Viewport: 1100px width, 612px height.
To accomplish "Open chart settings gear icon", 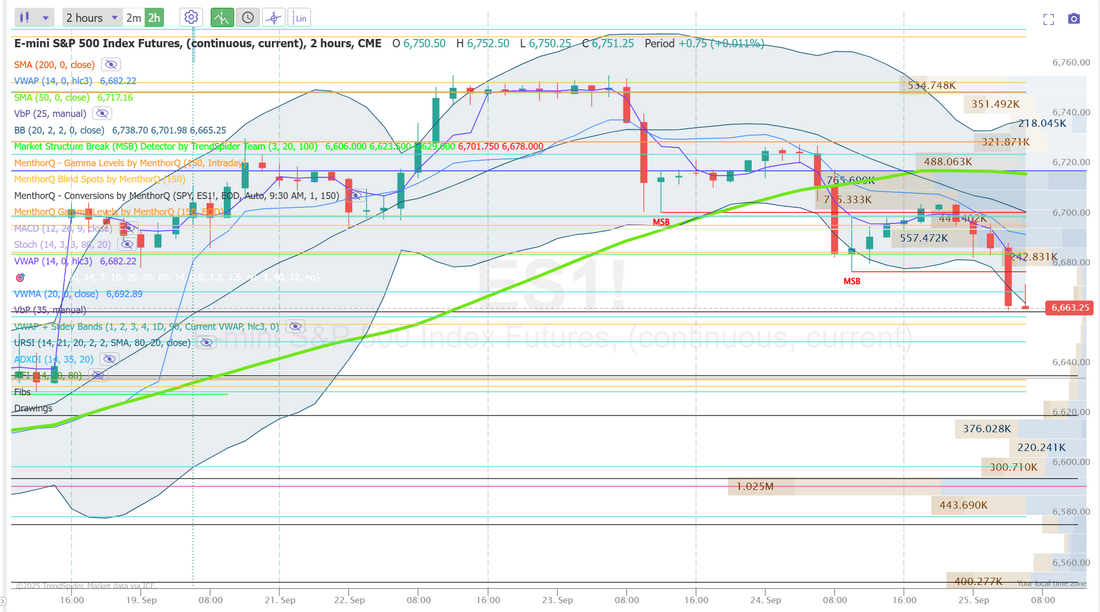I will tap(191, 18).
